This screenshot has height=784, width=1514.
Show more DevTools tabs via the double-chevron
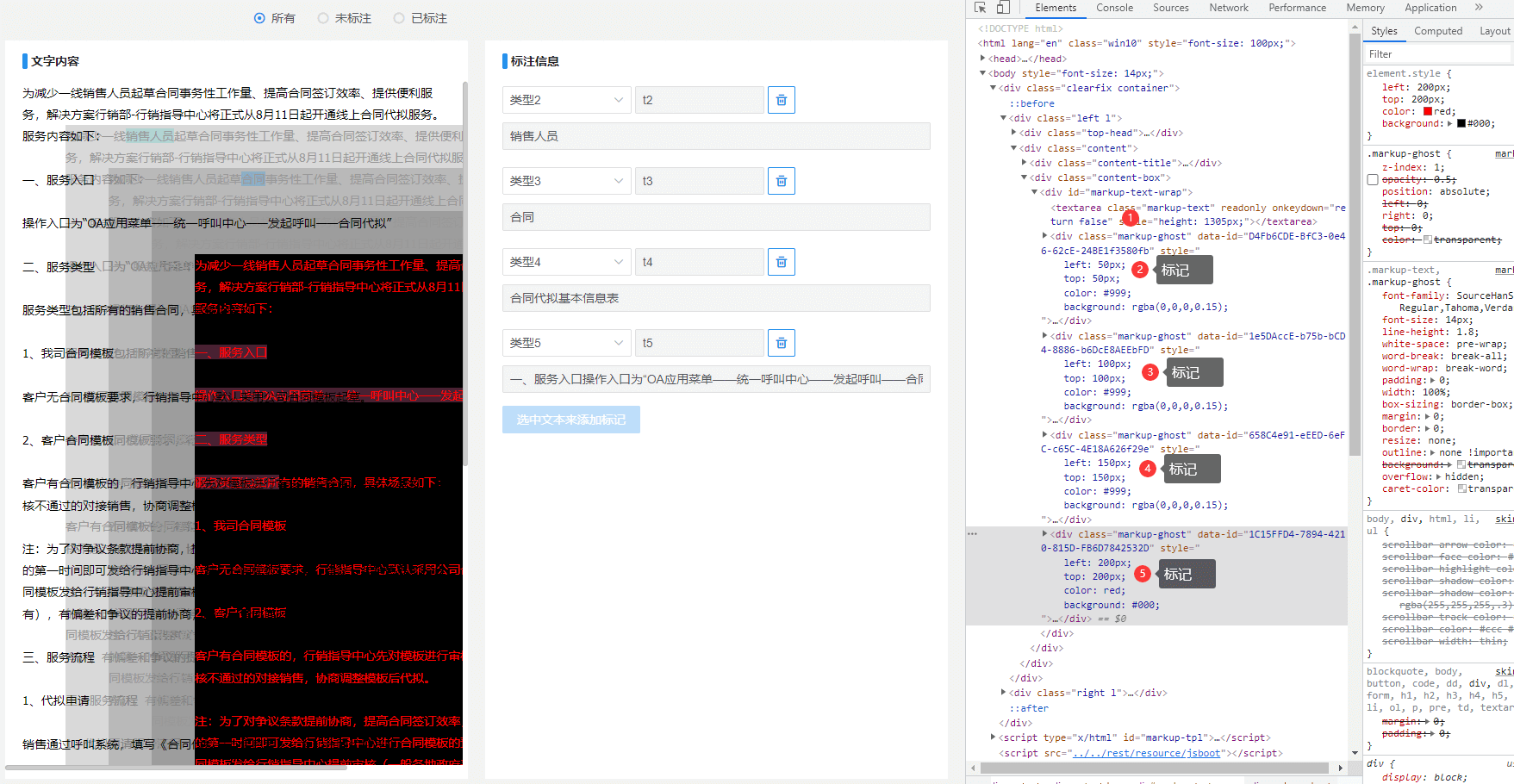1479,8
